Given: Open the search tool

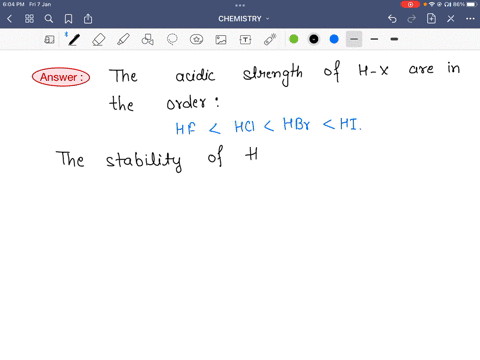Looking at the screenshot, I should click(49, 19).
